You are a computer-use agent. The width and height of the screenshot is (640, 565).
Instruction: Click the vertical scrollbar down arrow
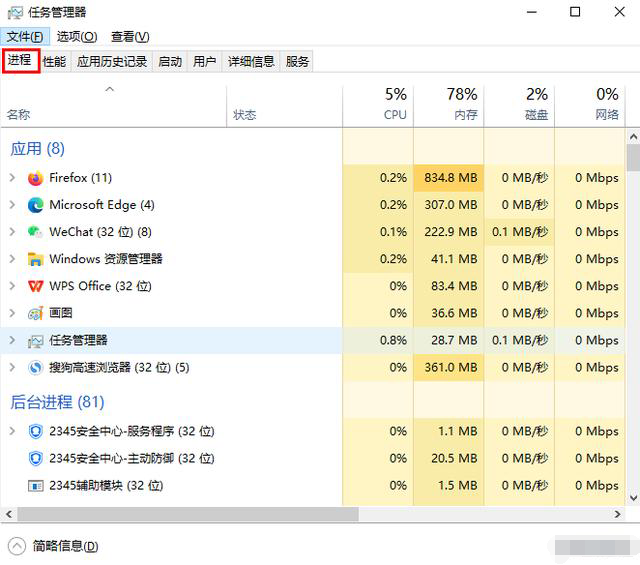(x=633, y=497)
